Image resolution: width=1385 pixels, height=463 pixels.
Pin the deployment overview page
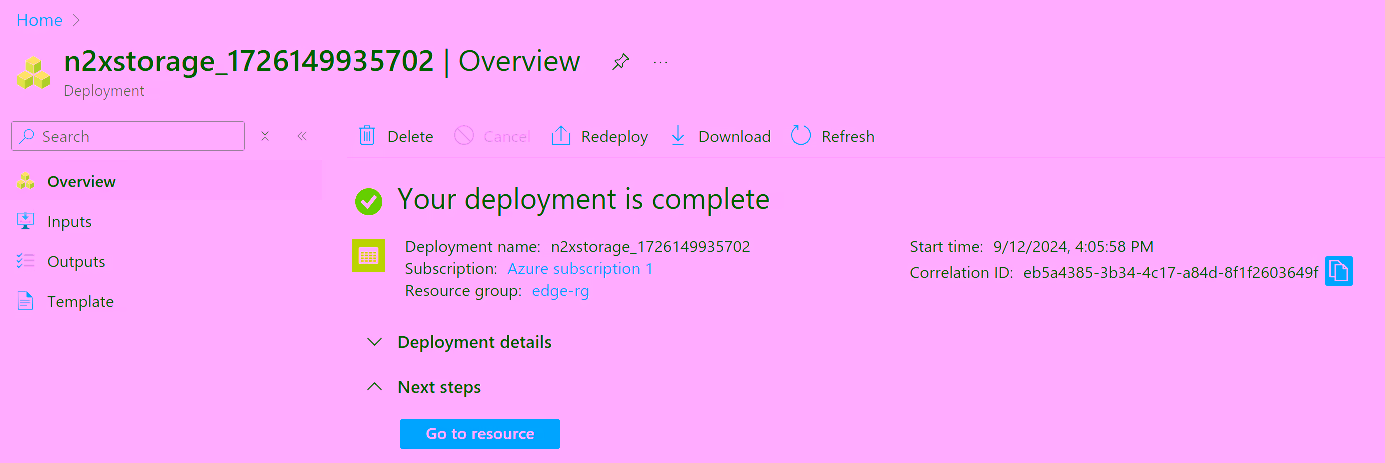tap(621, 62)
